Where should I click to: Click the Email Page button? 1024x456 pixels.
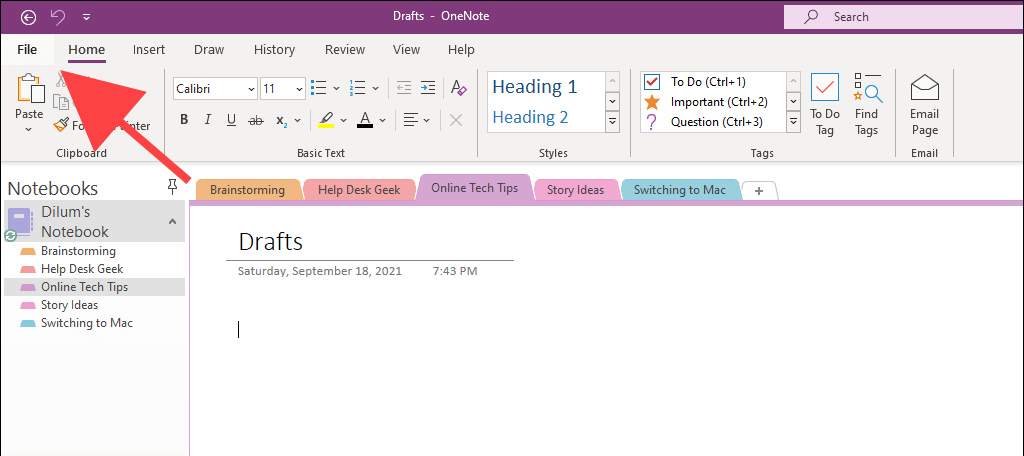coord(925,105)
